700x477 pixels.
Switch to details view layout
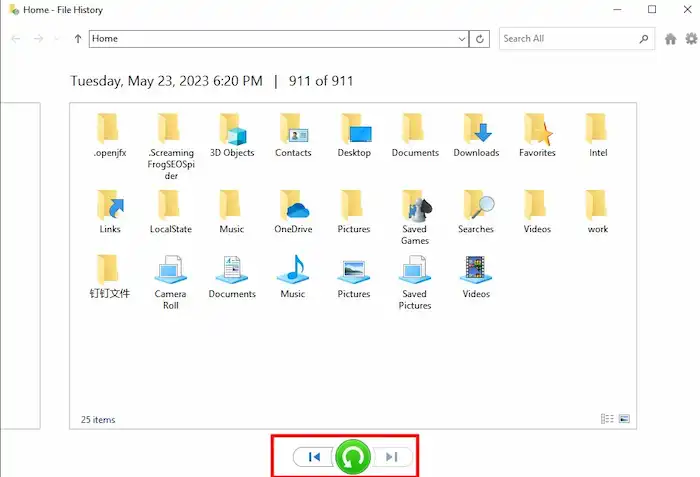(x=607, y=419)
